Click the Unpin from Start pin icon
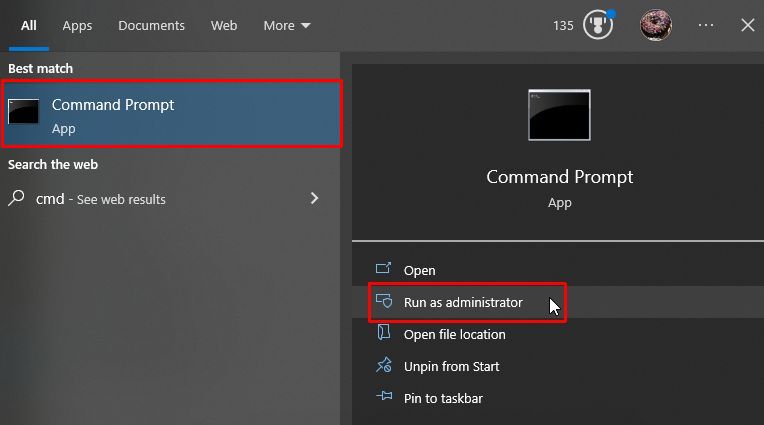Viewport: 764px width, 425px height. (384, 365)
